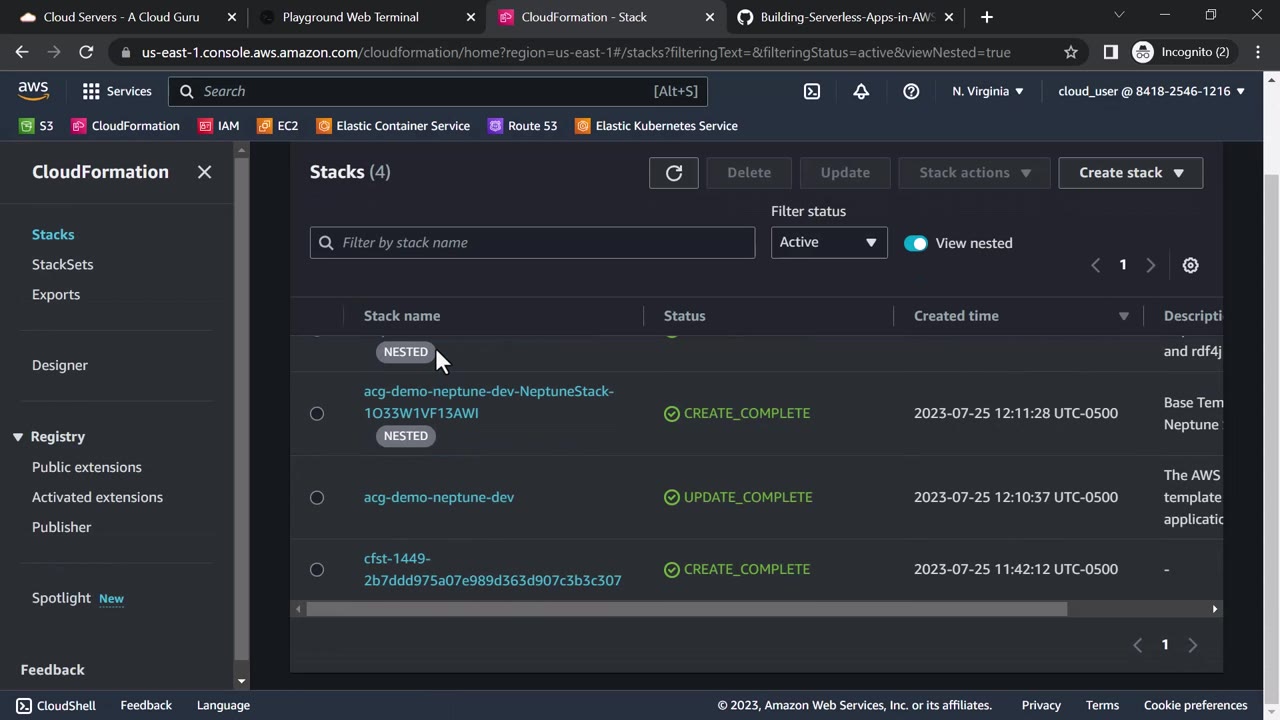The image size is (1280, 720).
Task: Open the CloudFormation favorite shortcut
Action: click(x=126, y=126)
